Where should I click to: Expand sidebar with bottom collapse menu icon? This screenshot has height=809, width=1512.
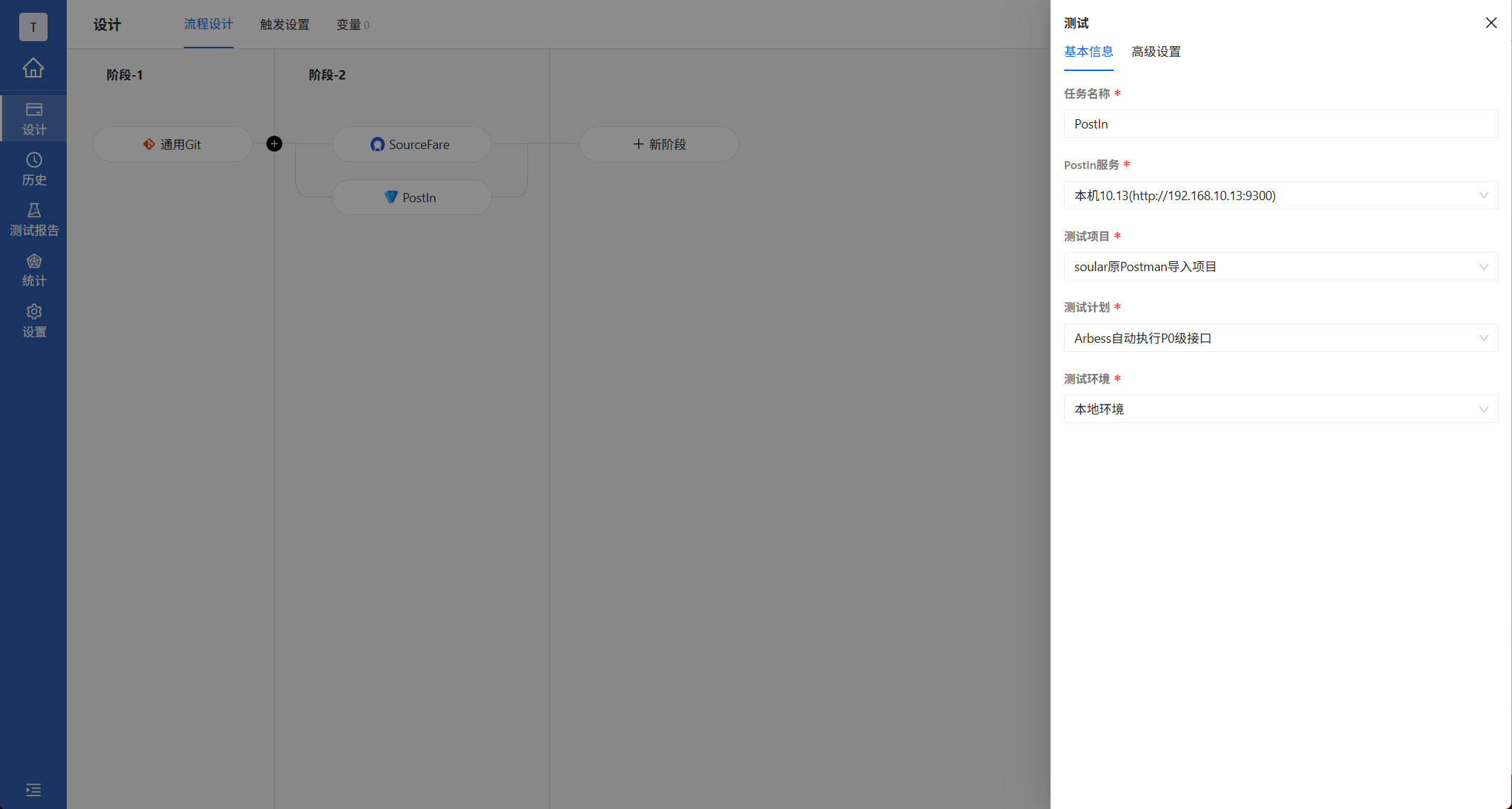pyautogui.click(x=33, y=790)
